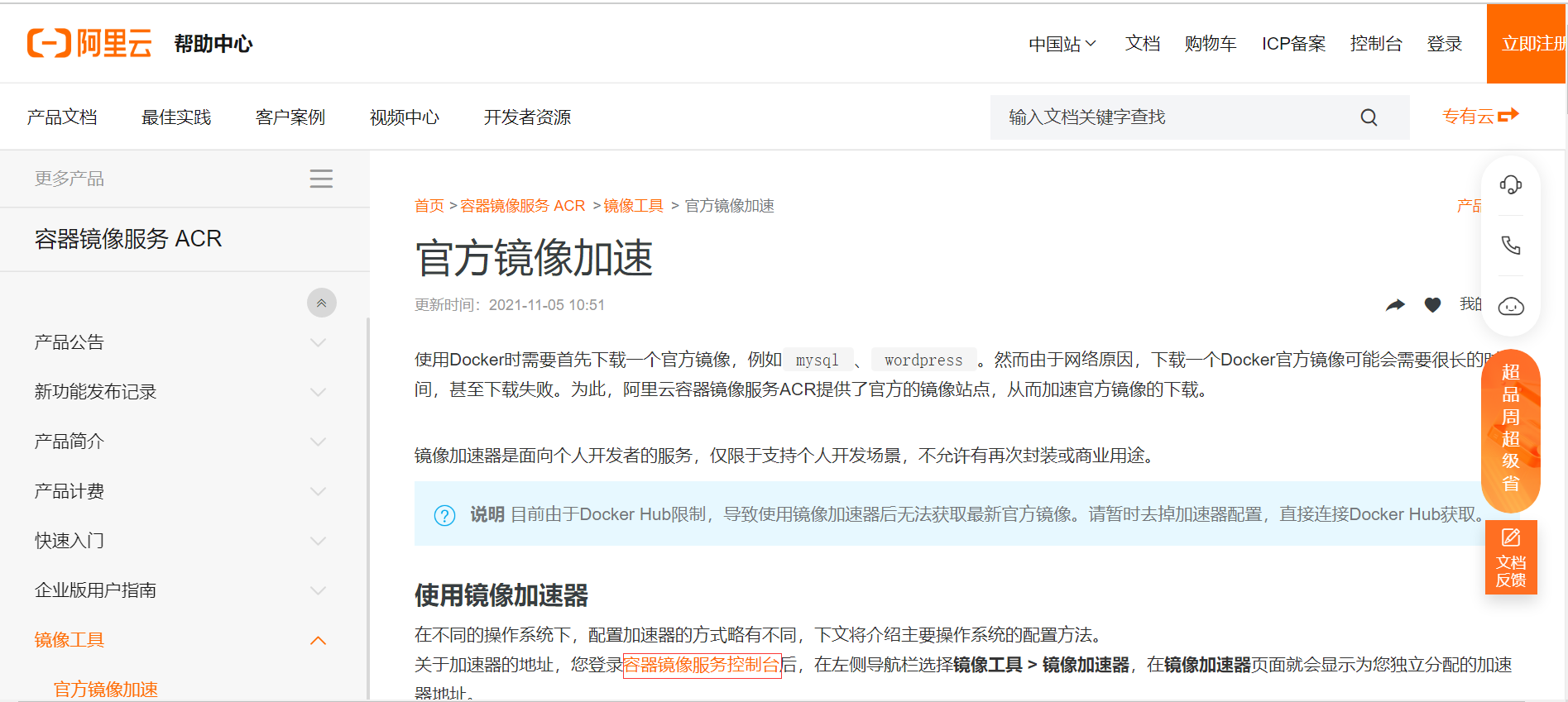Click the 文档反馈 feedback button
The width and height of the screenshot is (1568, 702).
pyautogui.click(x=1511, y=557)
